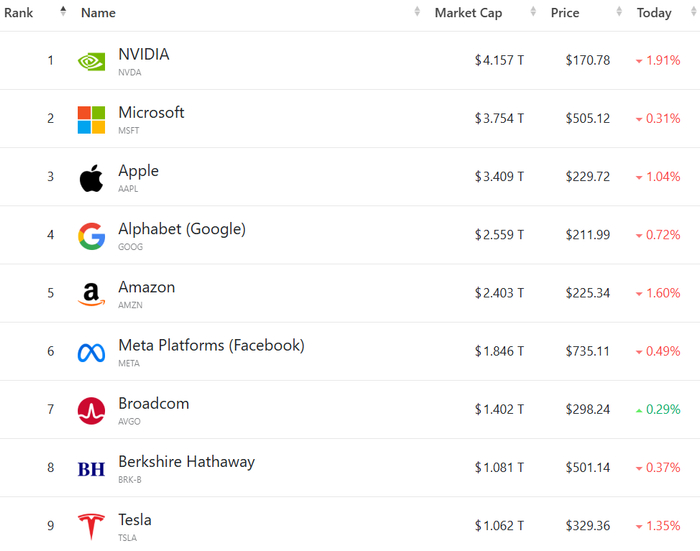This screenshot has height=551, width=700.
Task: Click the Meta infinity logo
Action: (x=91, y=353)
